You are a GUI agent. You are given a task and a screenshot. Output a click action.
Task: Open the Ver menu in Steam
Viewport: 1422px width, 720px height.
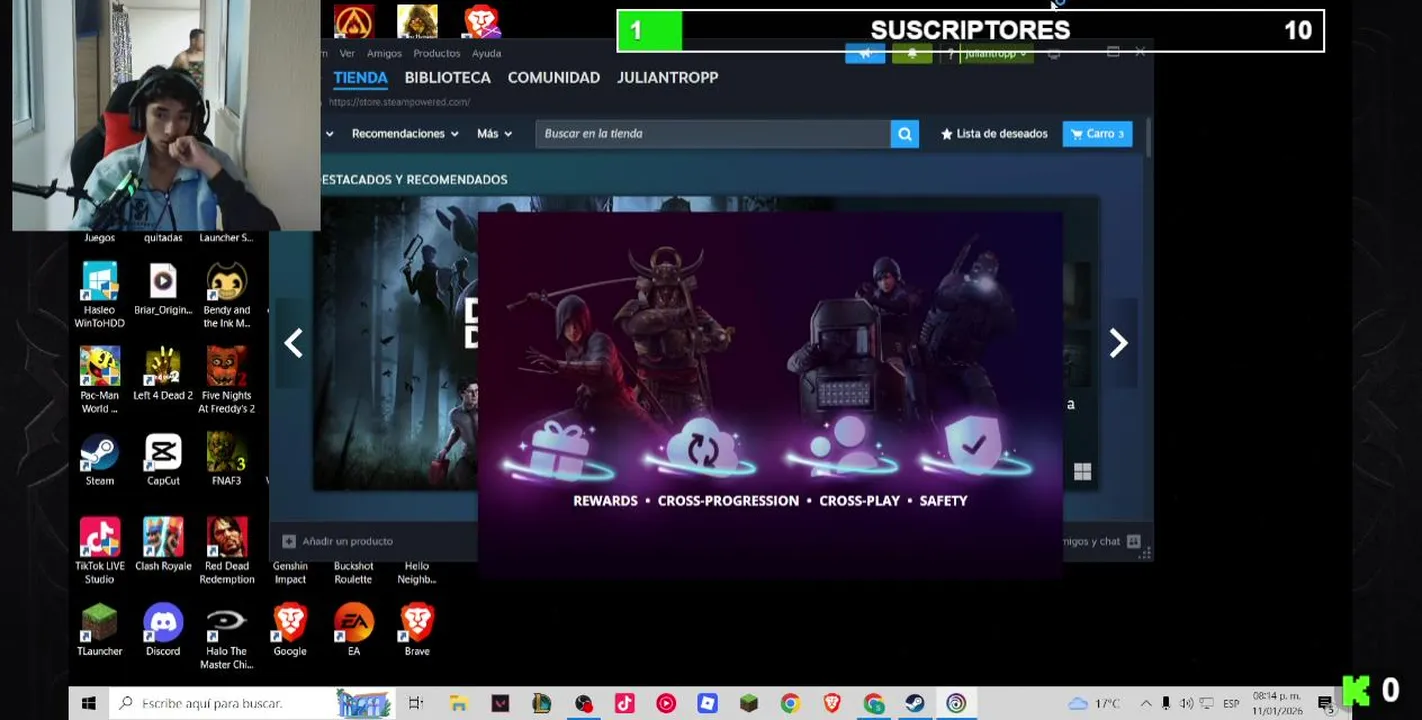click(x=347, y=53)
